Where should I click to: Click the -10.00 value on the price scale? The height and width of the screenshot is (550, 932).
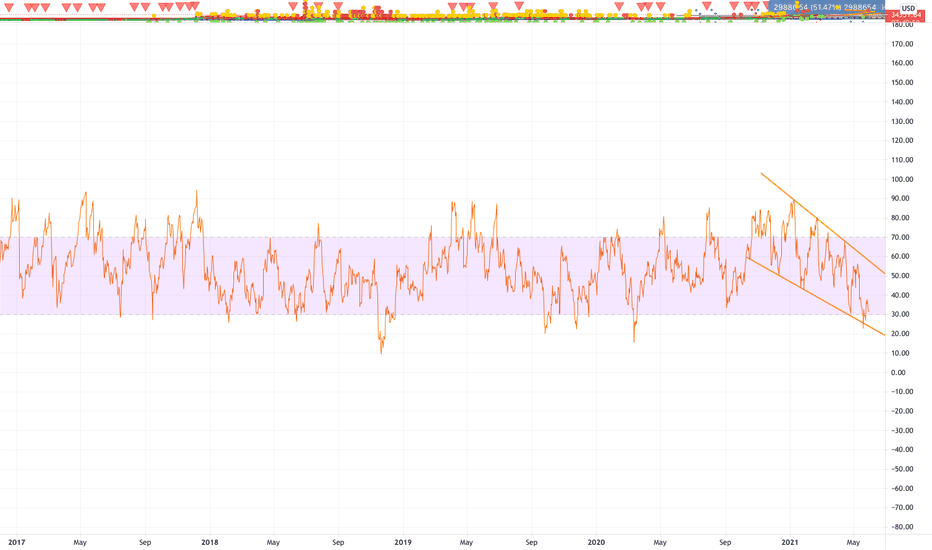click(x=902, y=392)
